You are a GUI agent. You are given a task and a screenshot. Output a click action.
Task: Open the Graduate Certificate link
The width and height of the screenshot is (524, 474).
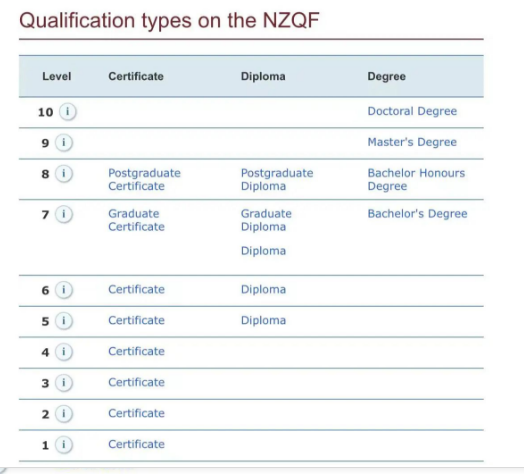136,220
